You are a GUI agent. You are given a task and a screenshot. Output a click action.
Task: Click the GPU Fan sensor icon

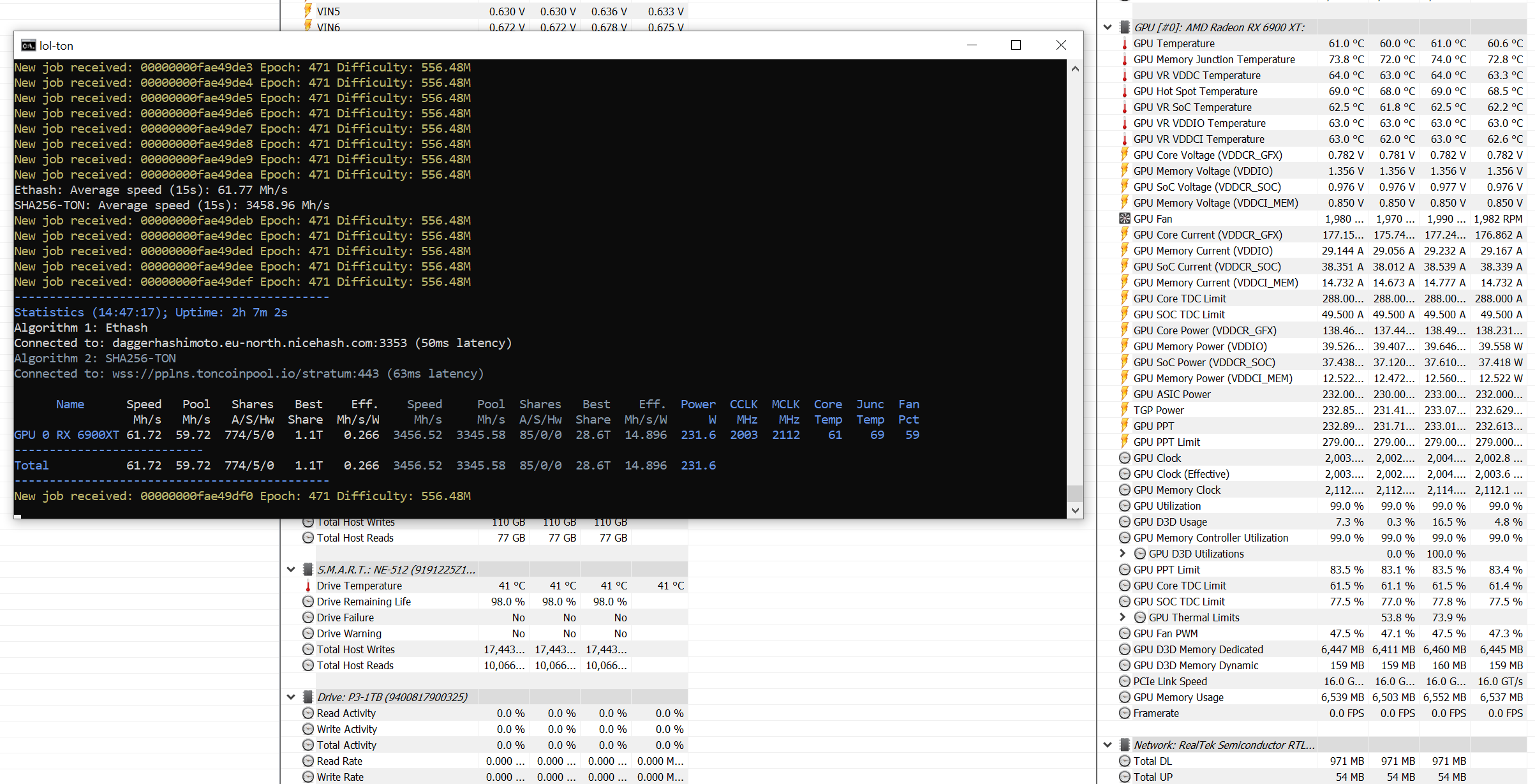click(x=1125, y=219)
